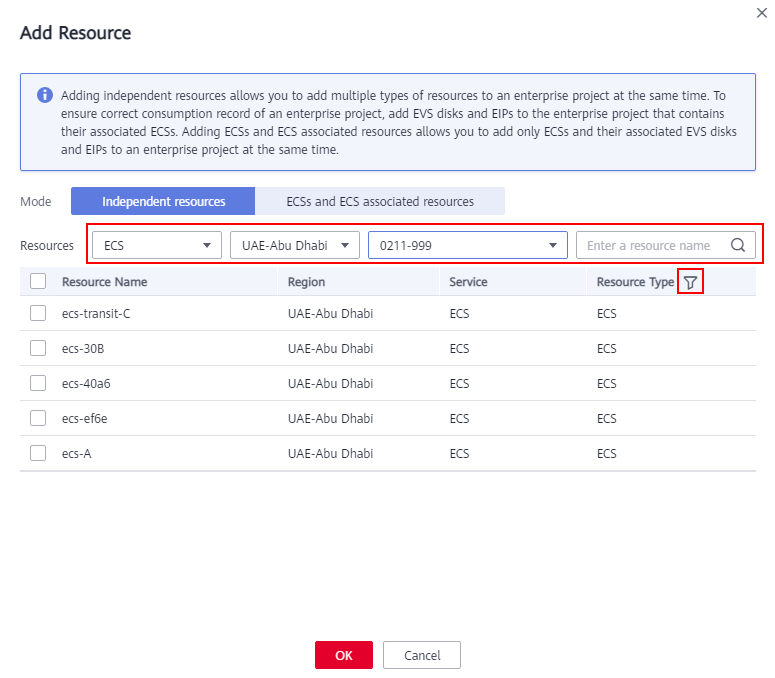Click the ecs-A resource name
This screenshot has height=678, width=775.
(77, 454)
